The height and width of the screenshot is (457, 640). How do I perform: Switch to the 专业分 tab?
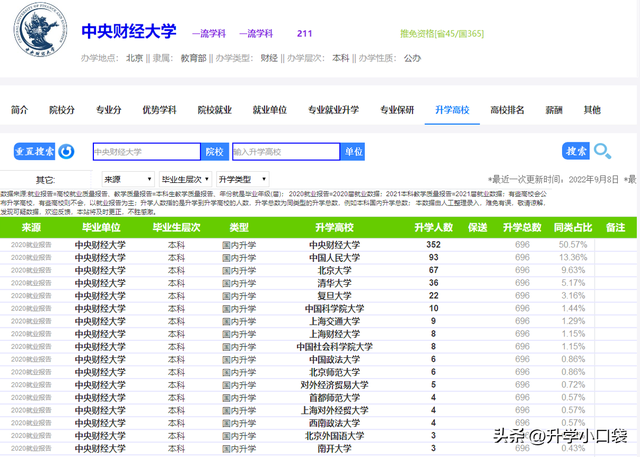pyautogui.click(x=109, y=110)
